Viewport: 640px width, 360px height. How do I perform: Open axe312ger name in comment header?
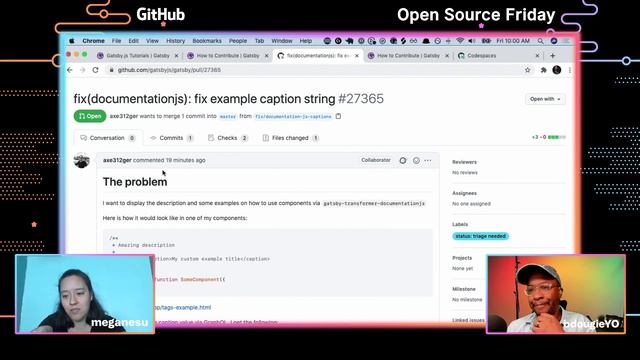click(x=117, y=160)
